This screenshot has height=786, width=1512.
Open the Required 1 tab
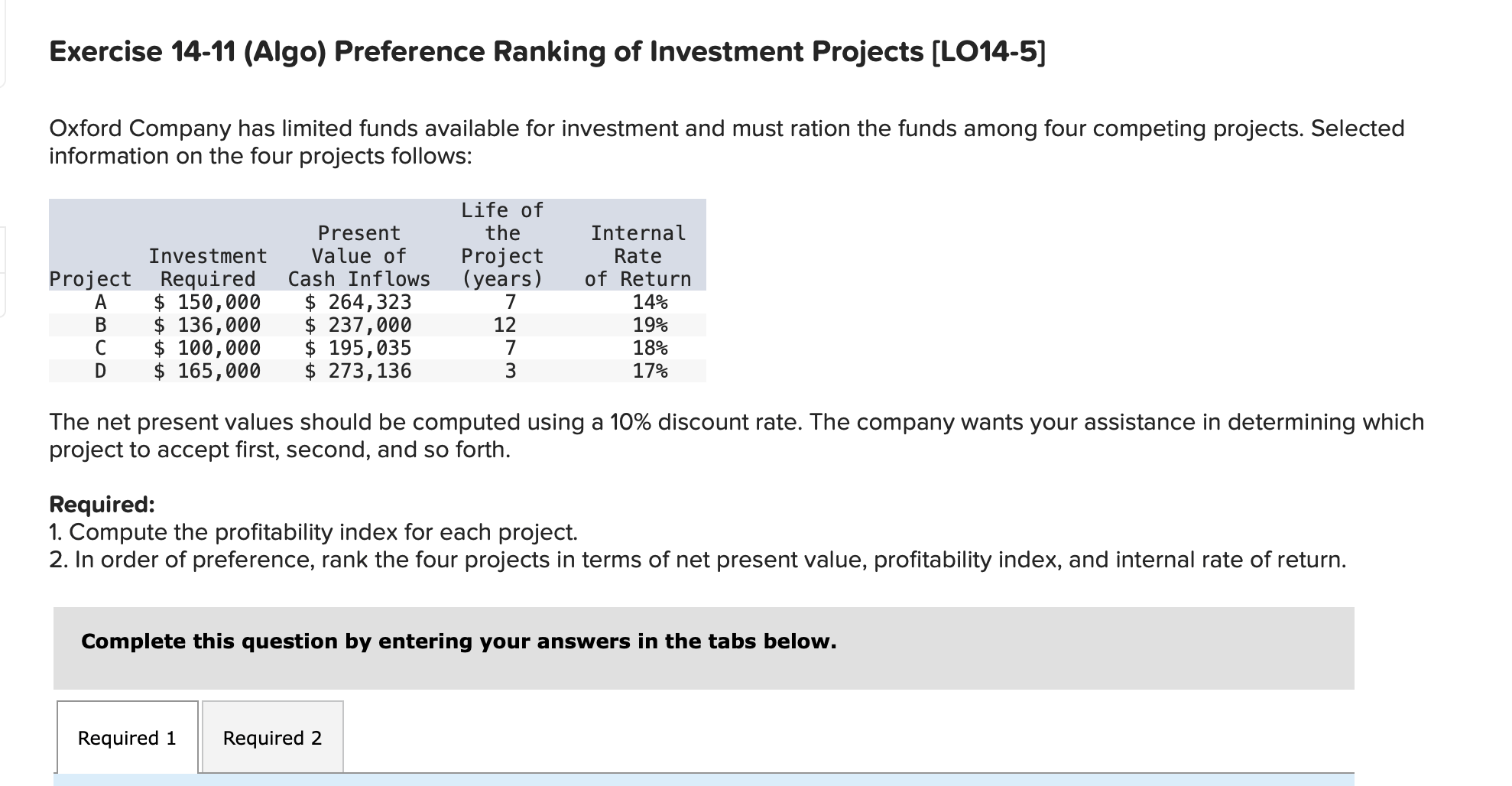tap(127, 737)
